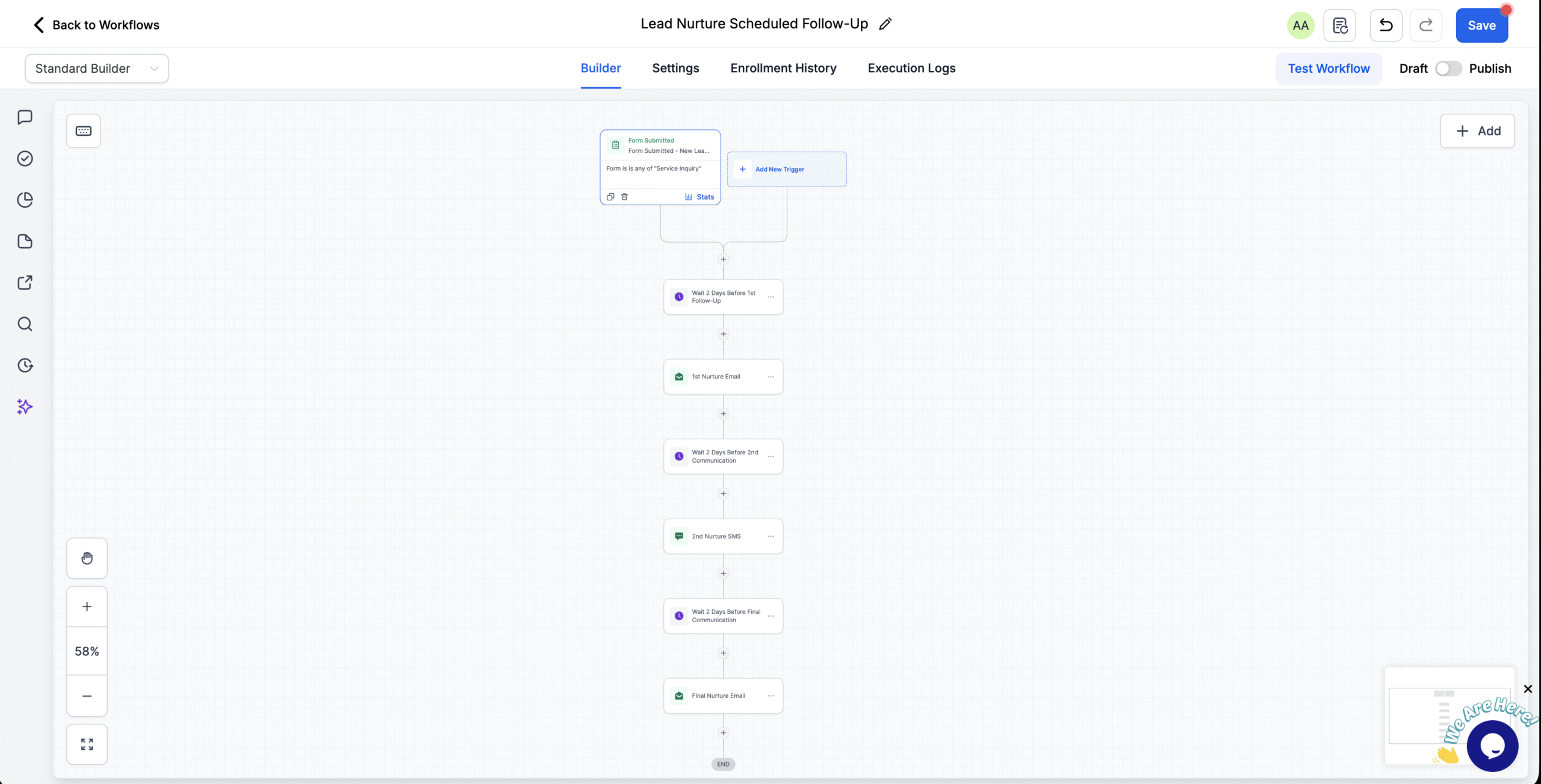Open the Standard Builder dropdown

97,69
